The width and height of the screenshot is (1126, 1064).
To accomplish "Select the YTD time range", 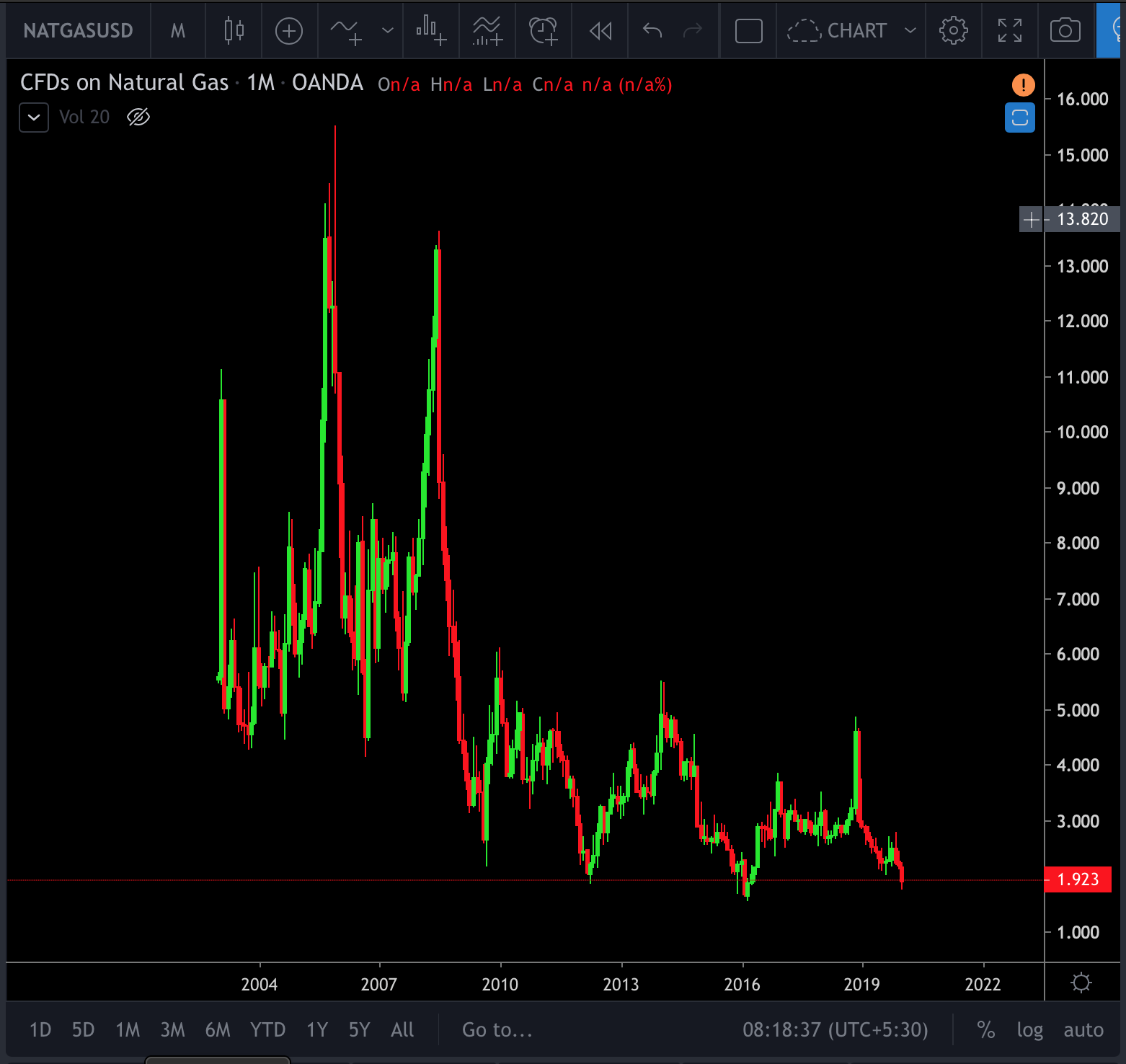I will pos(267,1029).
